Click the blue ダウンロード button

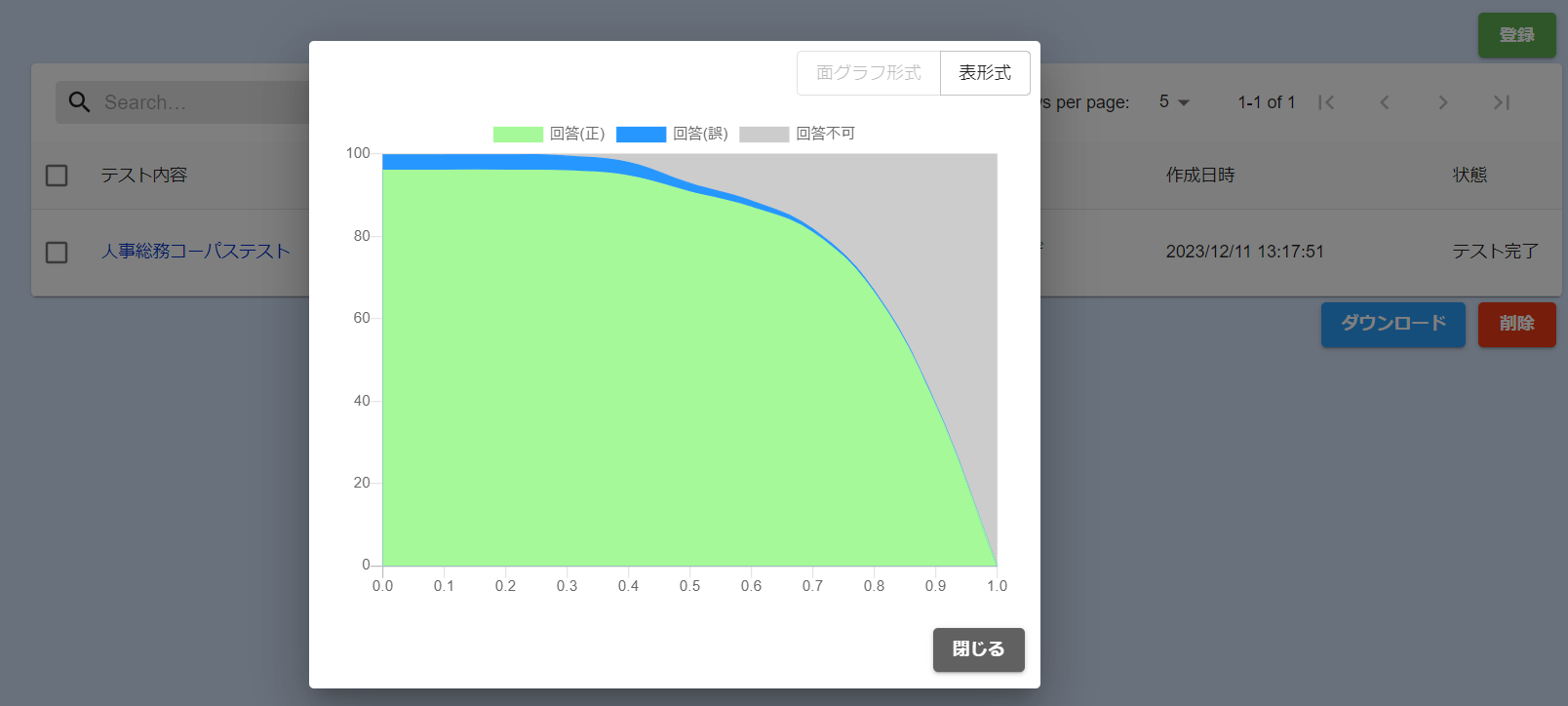pos(1392,324)
